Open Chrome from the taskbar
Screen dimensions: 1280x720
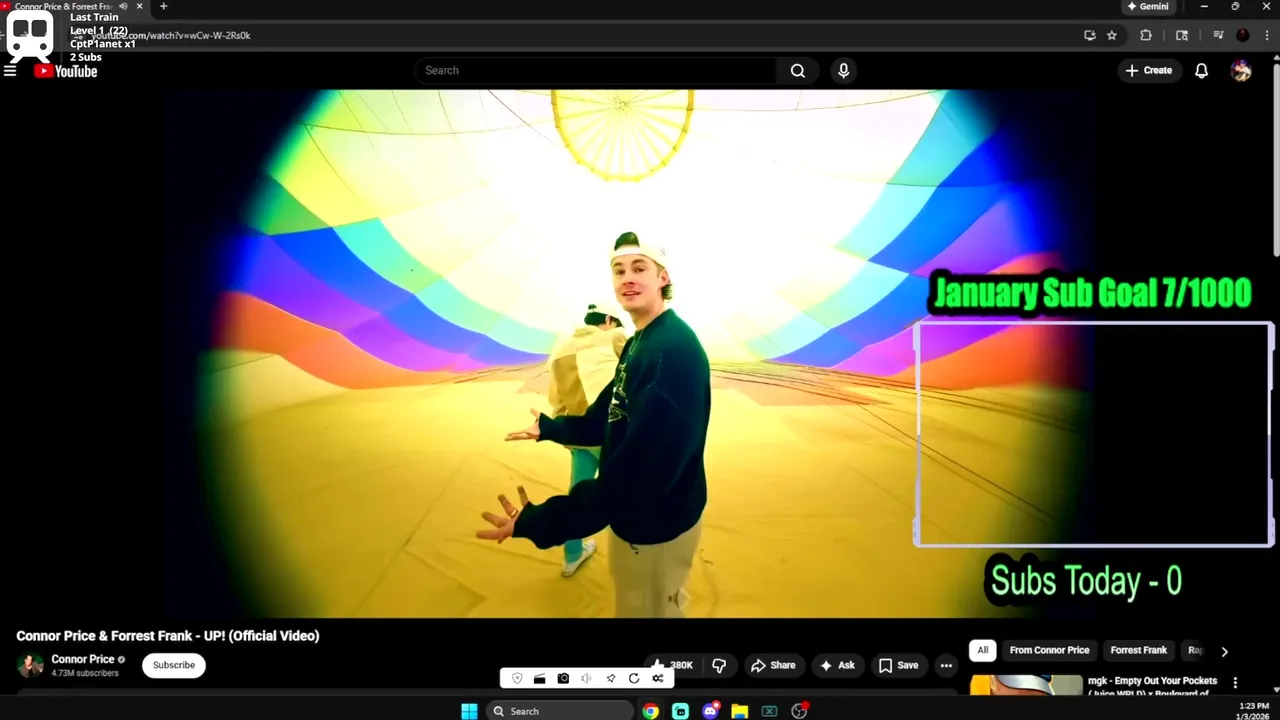click(x=651, y=711)
